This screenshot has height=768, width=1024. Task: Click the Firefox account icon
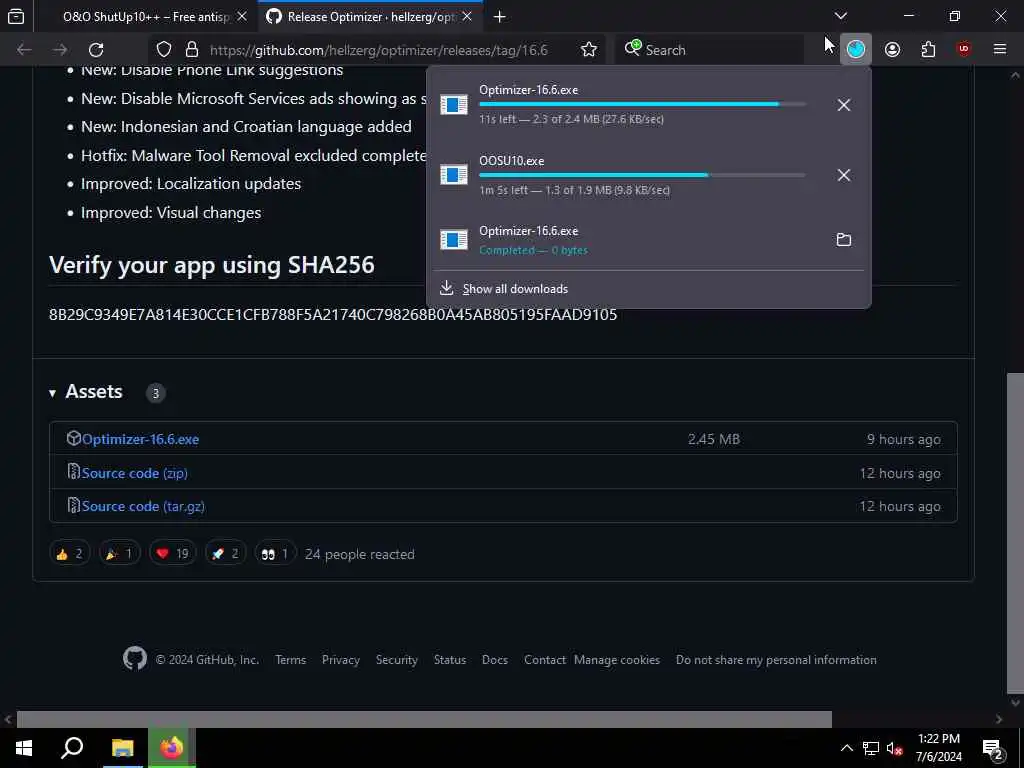892,49
